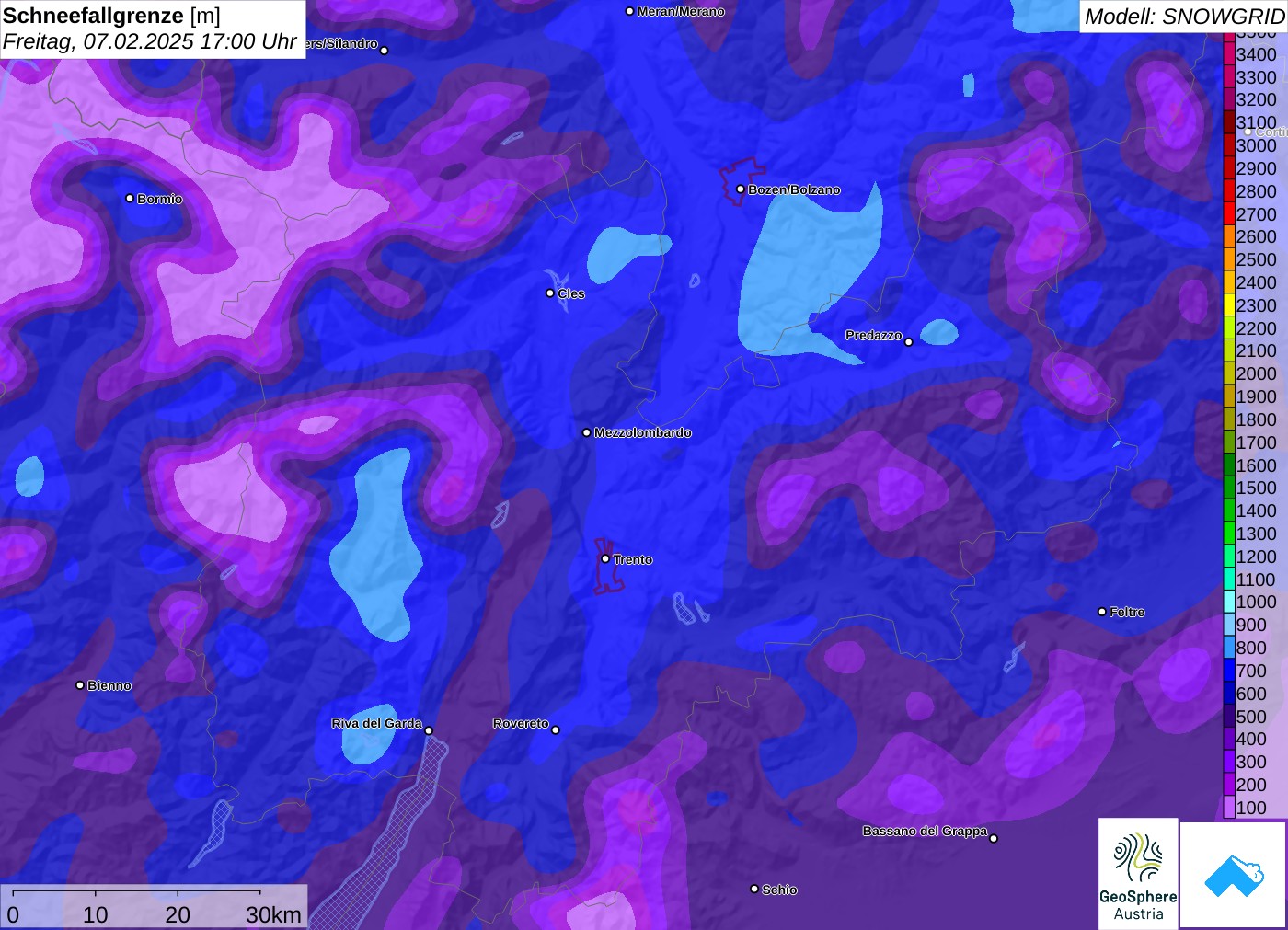Click the Riva del Garda label
This screenshot has height=930, width=1288.
pyautogui.click(x=377, y=723)
